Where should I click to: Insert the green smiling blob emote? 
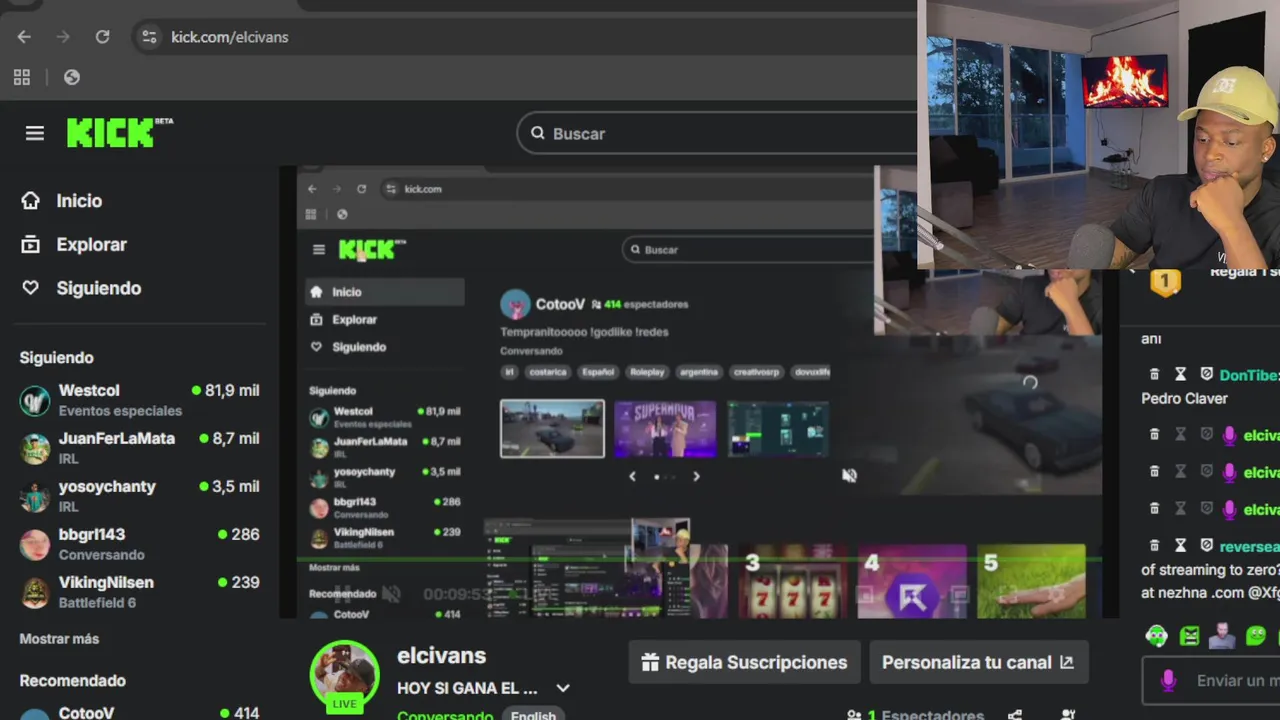[1256, 636]
